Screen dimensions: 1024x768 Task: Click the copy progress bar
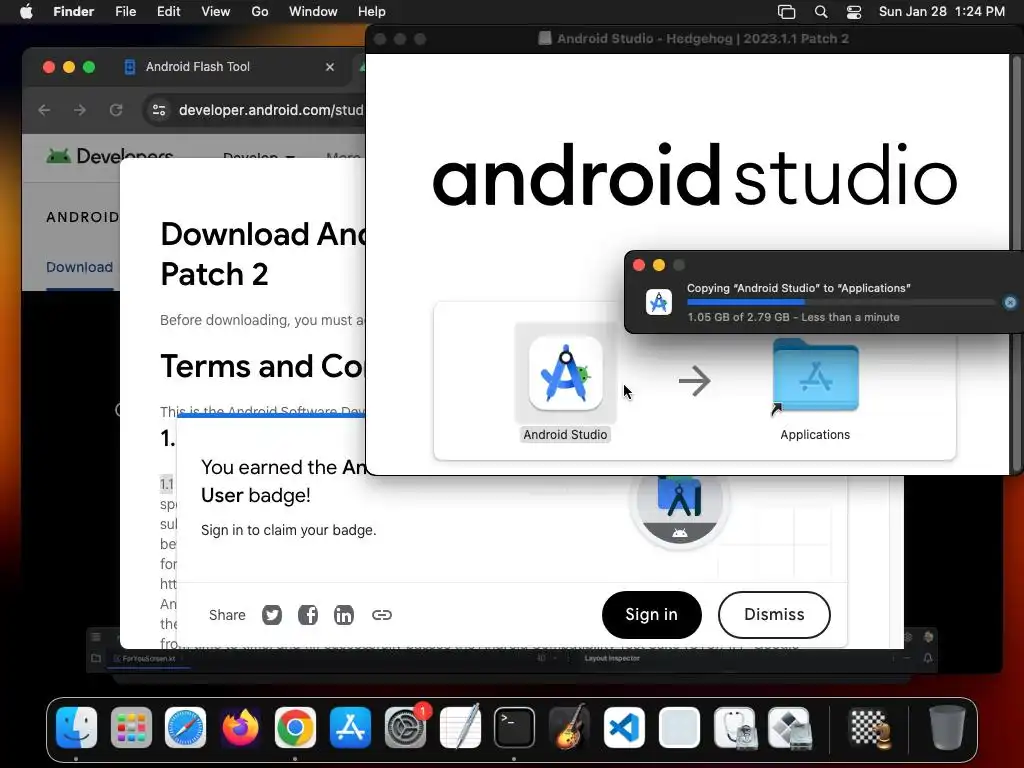[x=841, y=302]
